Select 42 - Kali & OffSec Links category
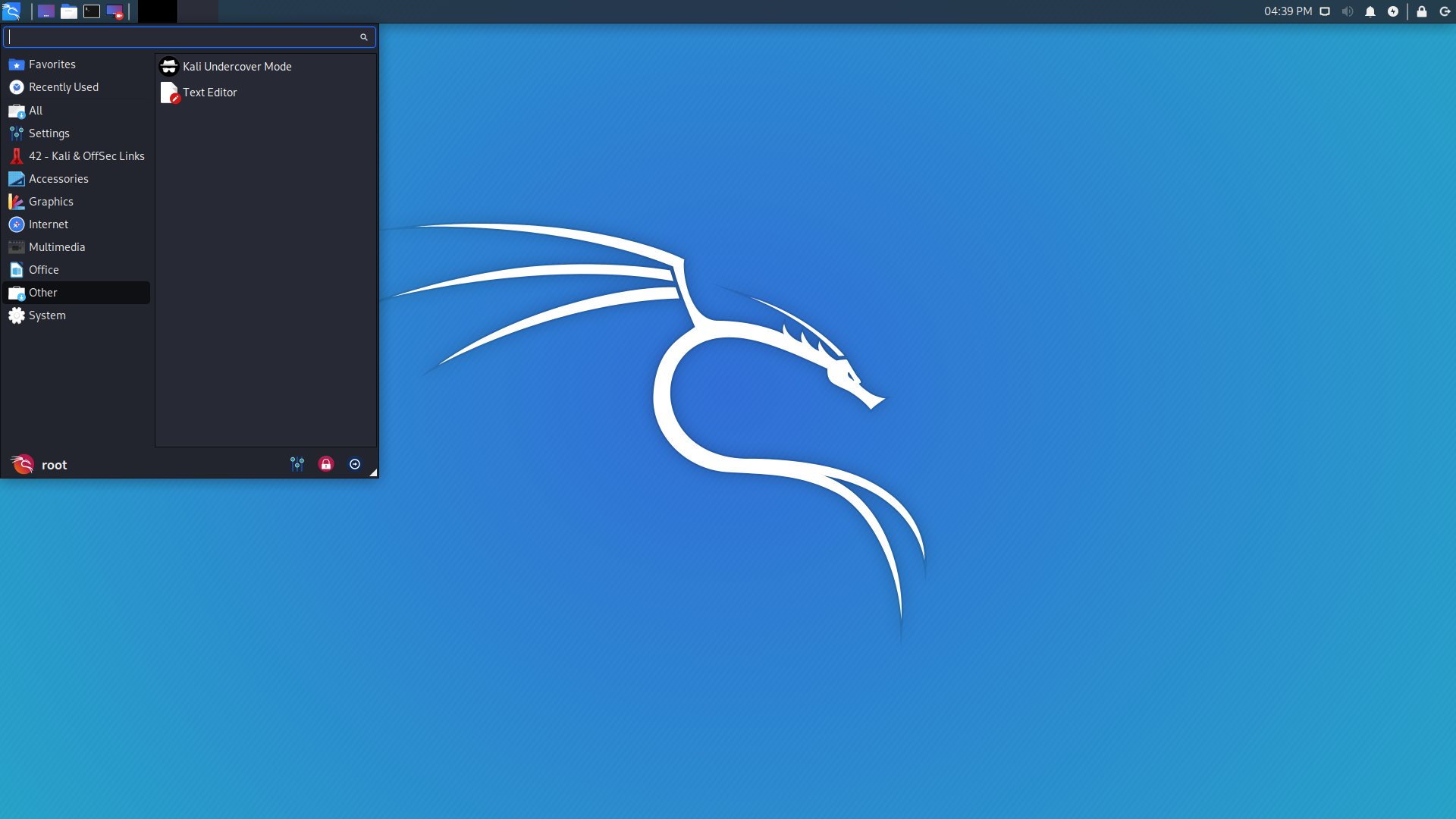1456x819 pixels. (77, 156)
